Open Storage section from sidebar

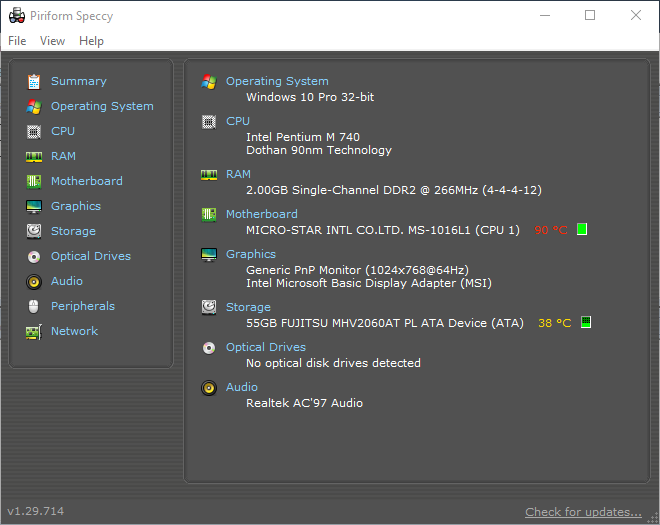pos(73,231)
